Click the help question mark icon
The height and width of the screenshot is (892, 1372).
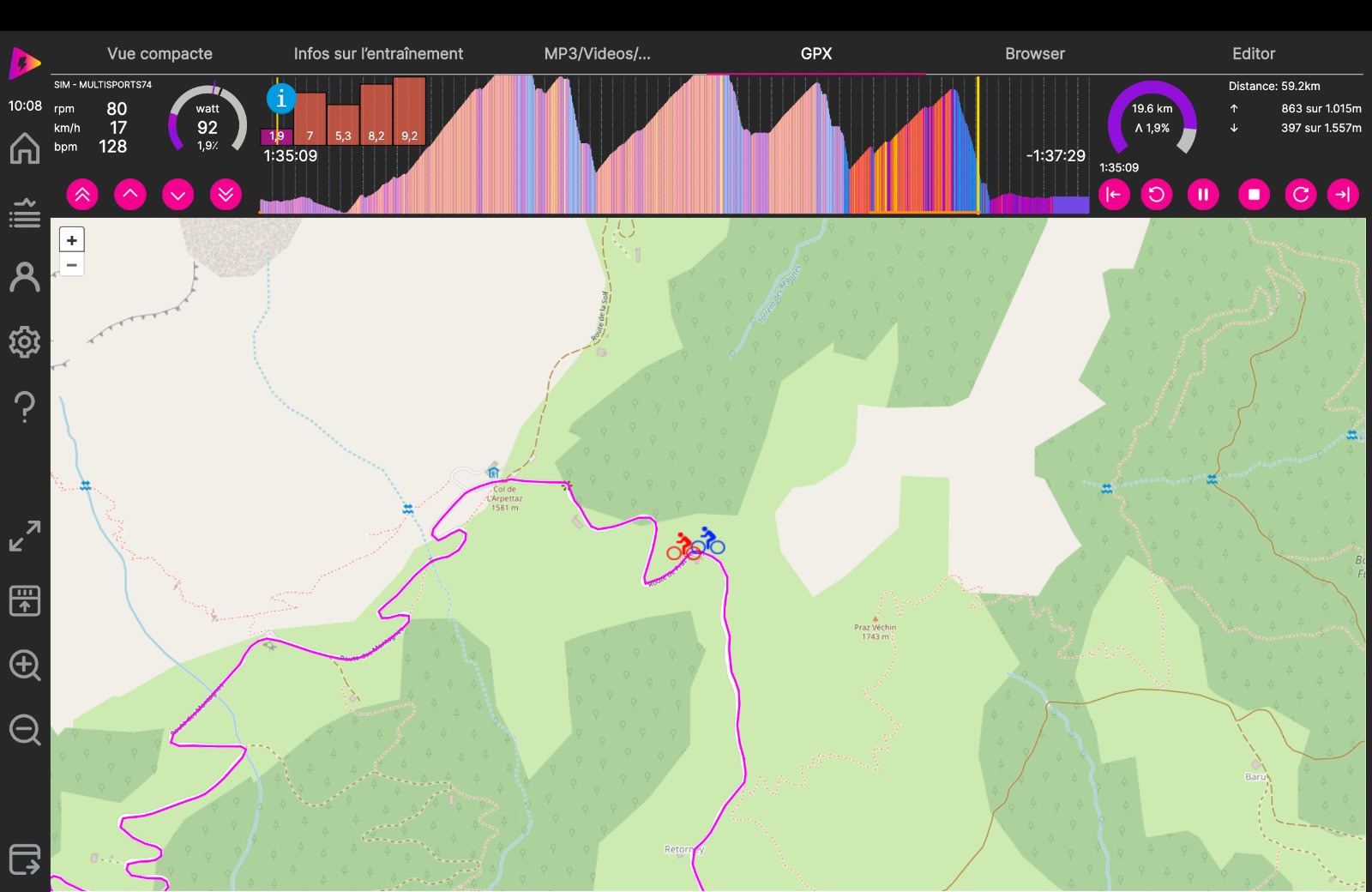click(x=24, y=407)
